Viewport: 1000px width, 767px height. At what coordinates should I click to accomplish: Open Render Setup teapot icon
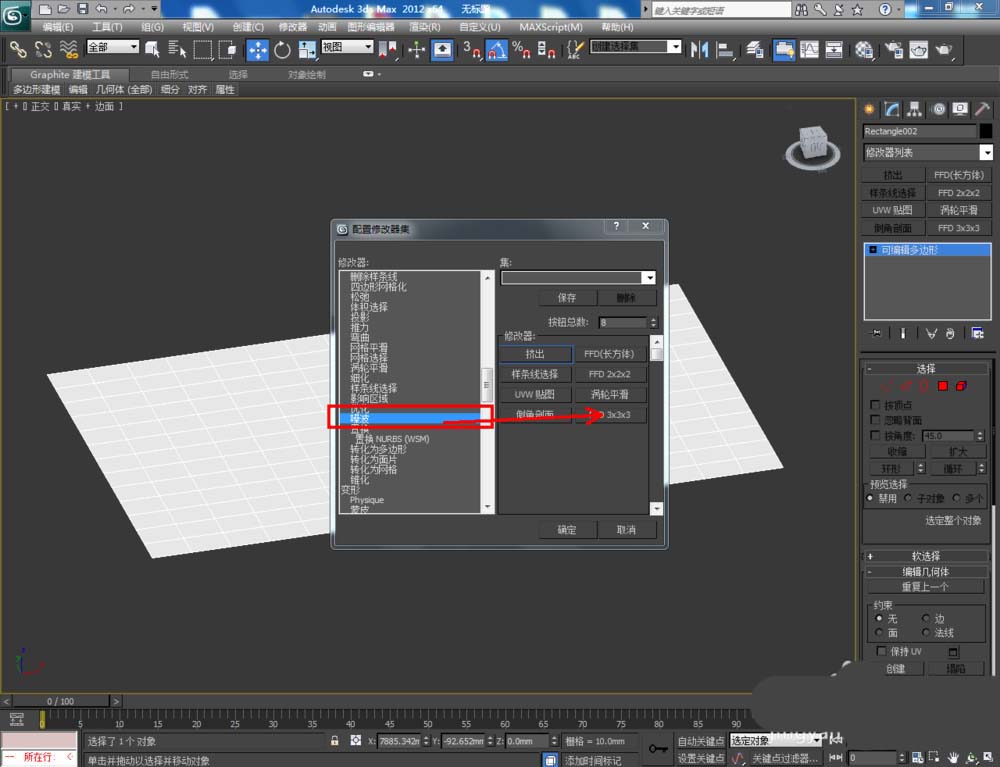click(893, 50)
